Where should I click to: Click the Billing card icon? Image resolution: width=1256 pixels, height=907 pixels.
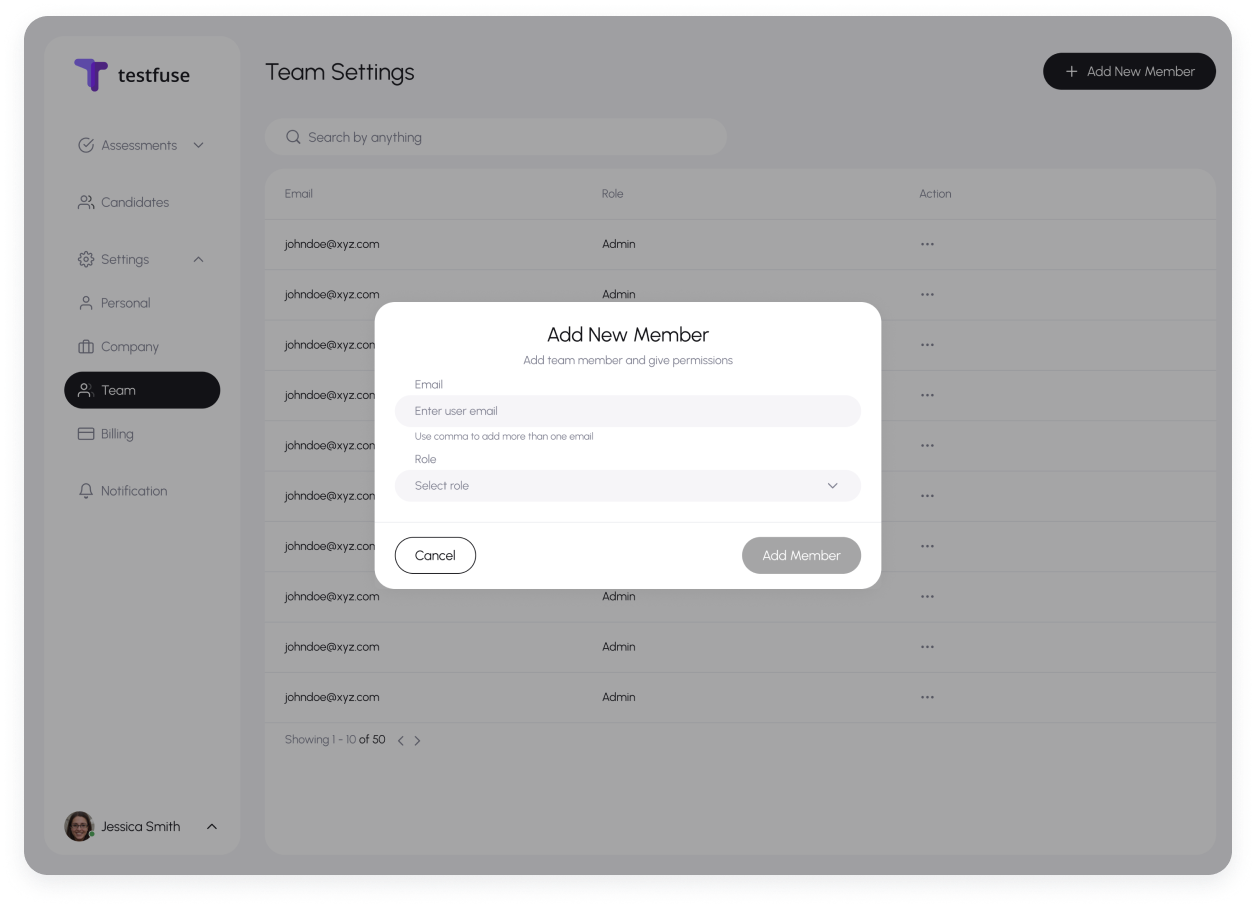click(x=86, y=434)
